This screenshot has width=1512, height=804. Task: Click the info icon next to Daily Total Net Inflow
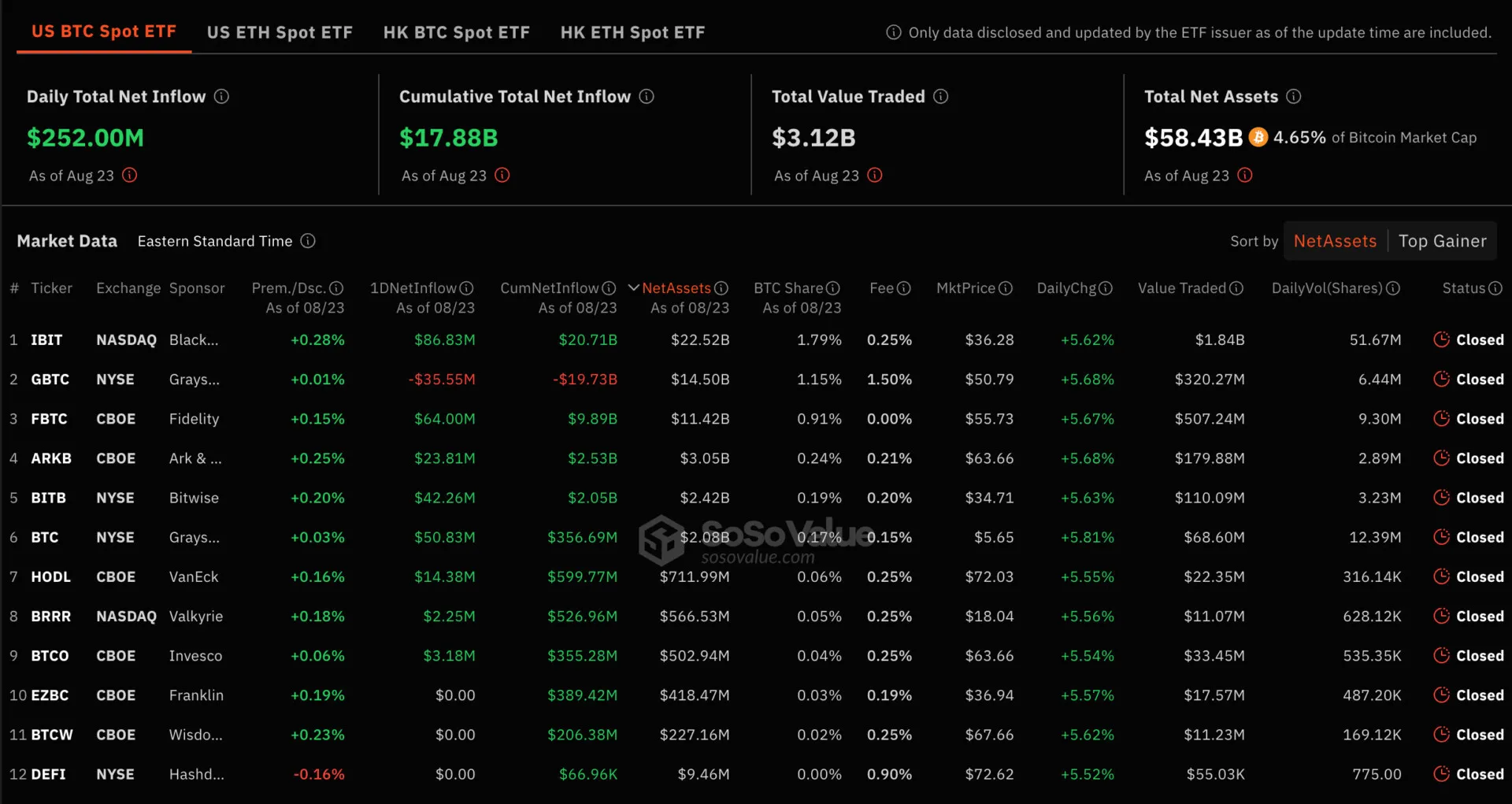tap(222, 96)
